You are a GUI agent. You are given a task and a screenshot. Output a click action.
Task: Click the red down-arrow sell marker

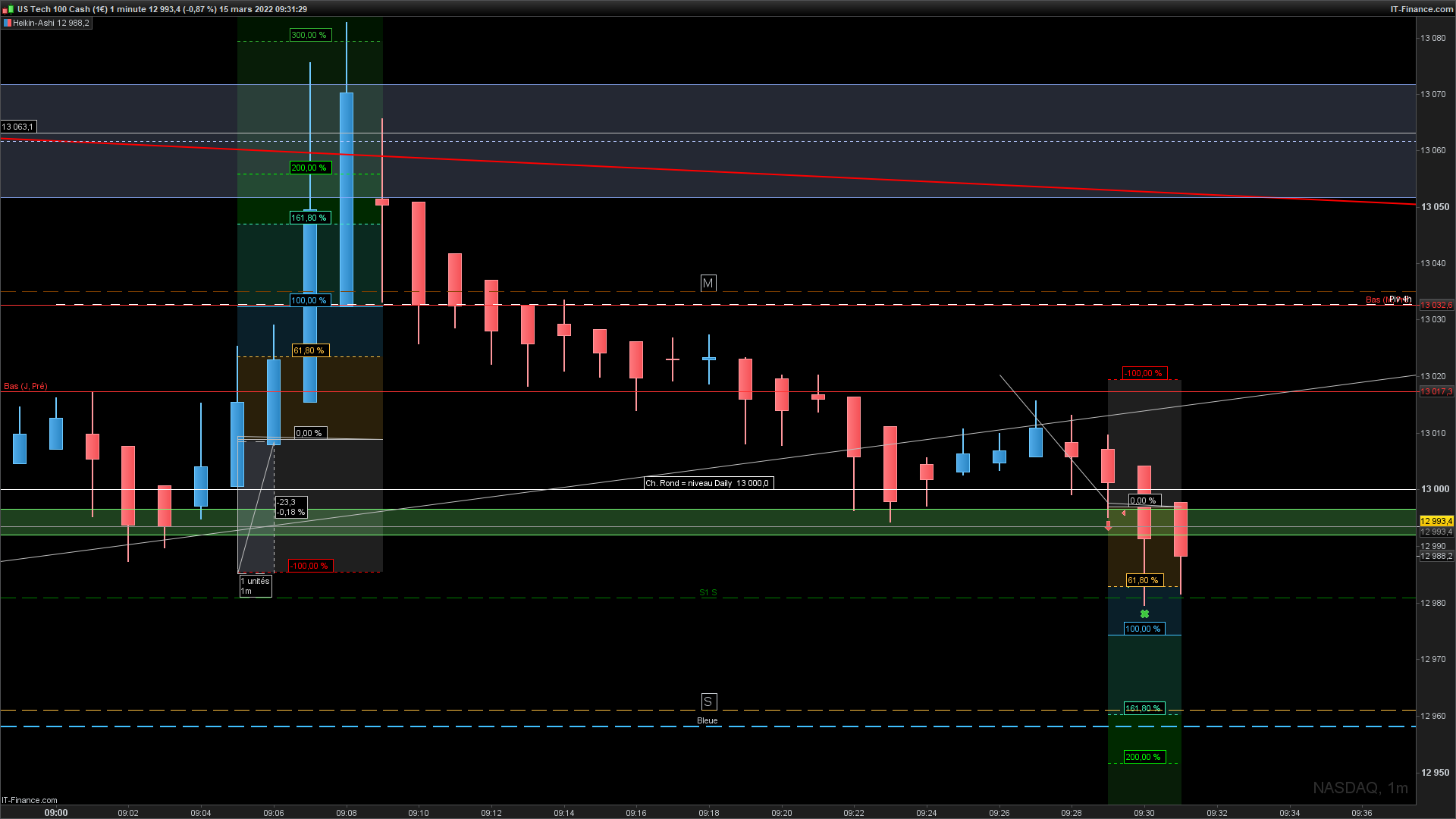tap(1108, 525)
